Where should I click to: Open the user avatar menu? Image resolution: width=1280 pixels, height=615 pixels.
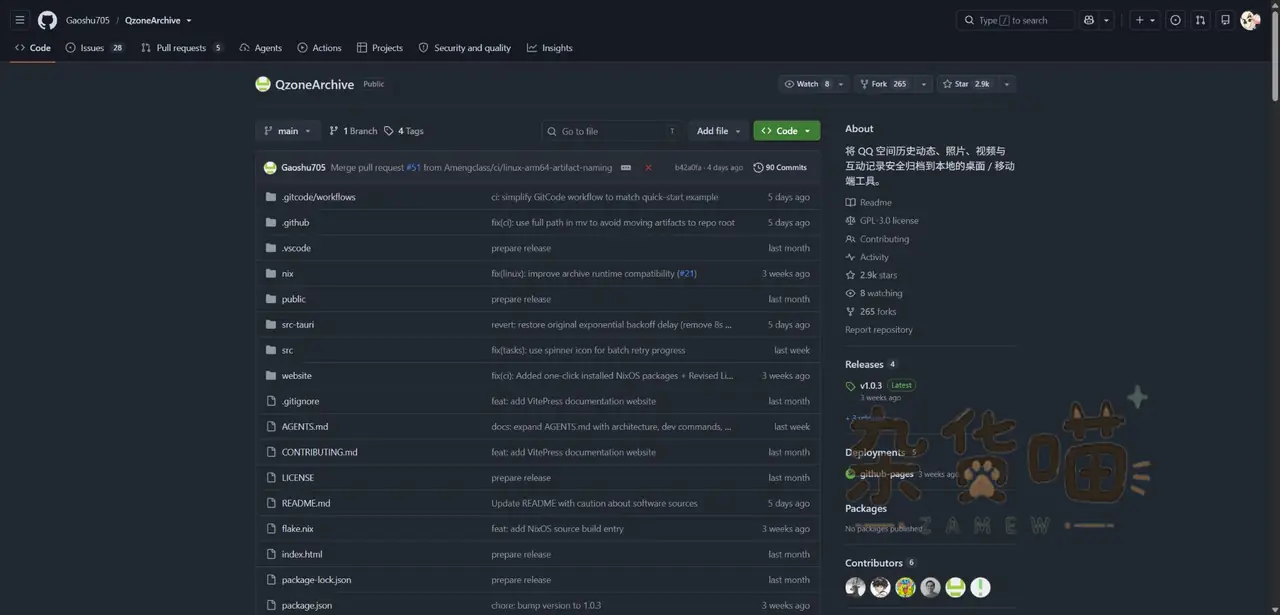pyautogui.click(x=1250, y=20)
